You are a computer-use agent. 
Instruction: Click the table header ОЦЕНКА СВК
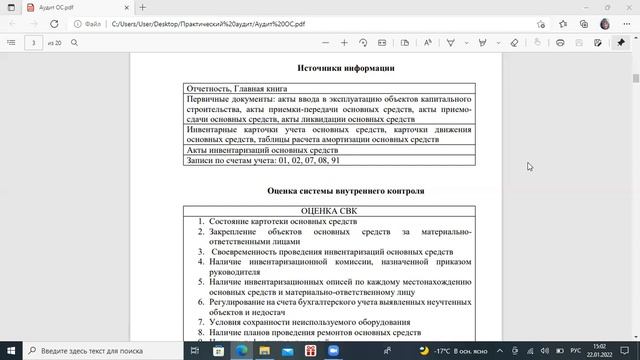[x=329, y=211]
